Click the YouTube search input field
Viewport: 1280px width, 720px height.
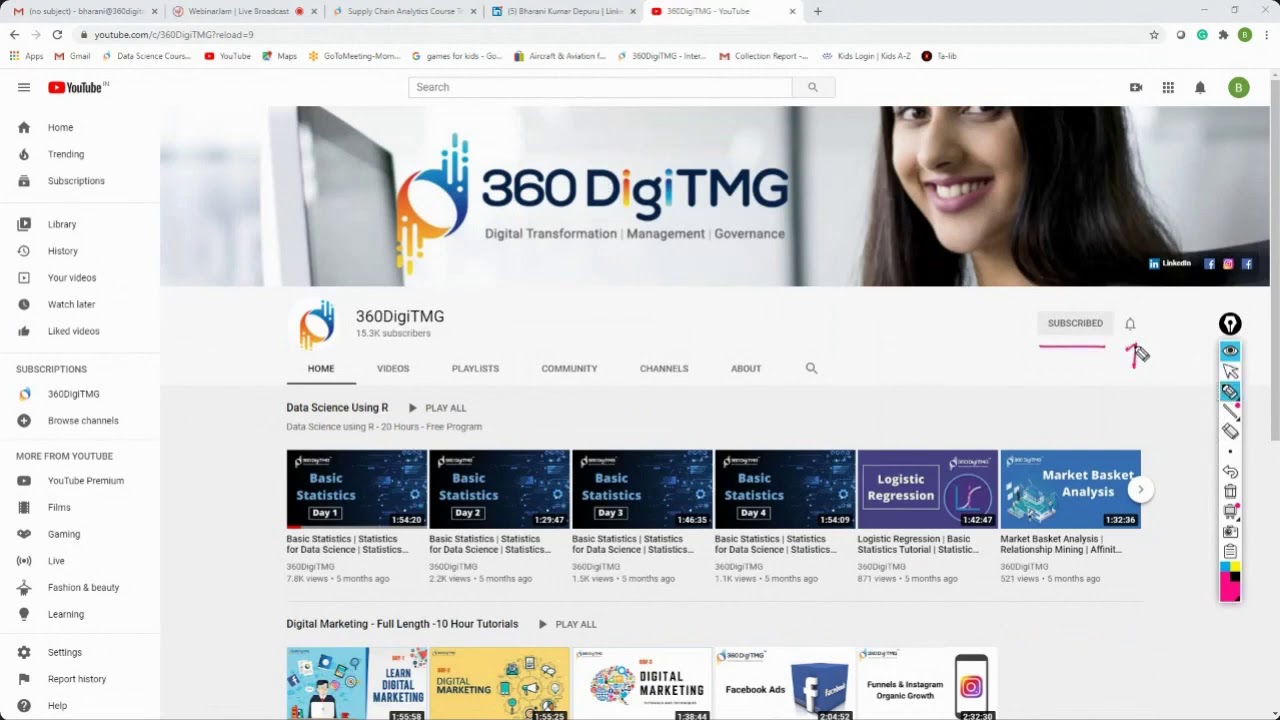tap(600, 87)
